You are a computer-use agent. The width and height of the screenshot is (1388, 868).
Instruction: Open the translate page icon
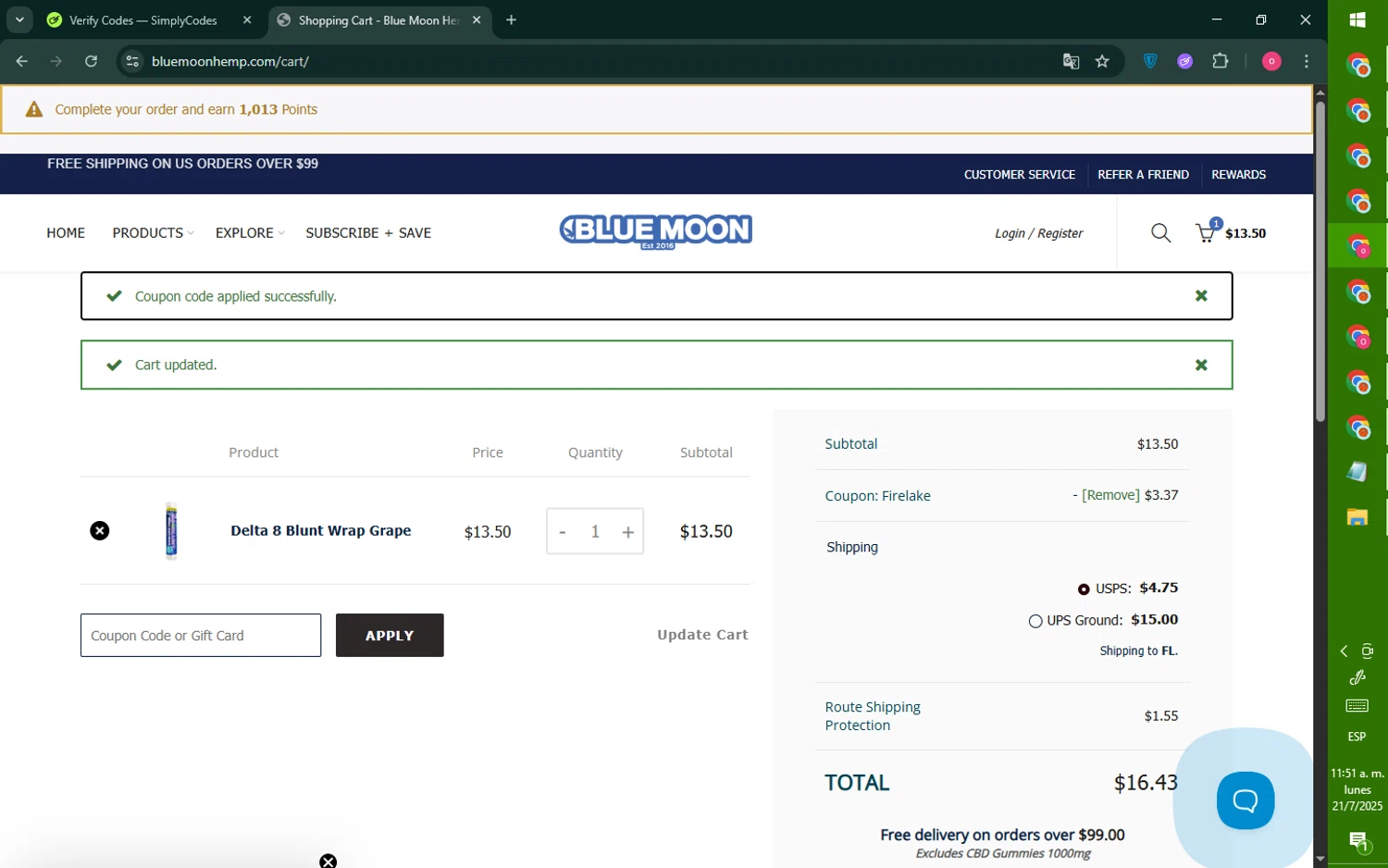coord(1071,61)
